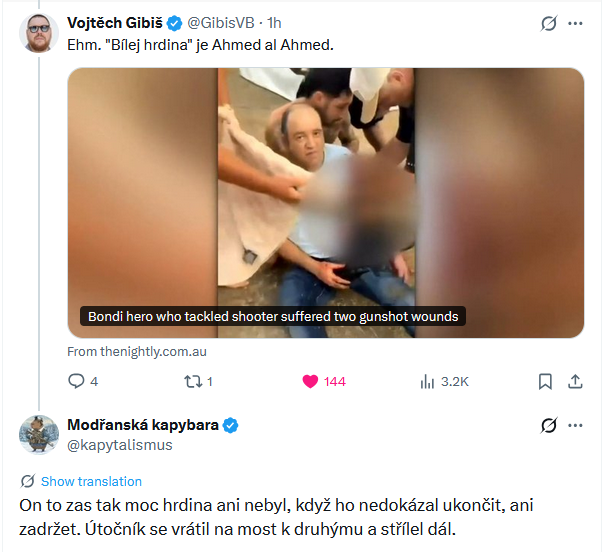603x552 pixels.
Task: Open Grok icon on Modřanská kapybara's reply
Action: click(x=548, y=425)
